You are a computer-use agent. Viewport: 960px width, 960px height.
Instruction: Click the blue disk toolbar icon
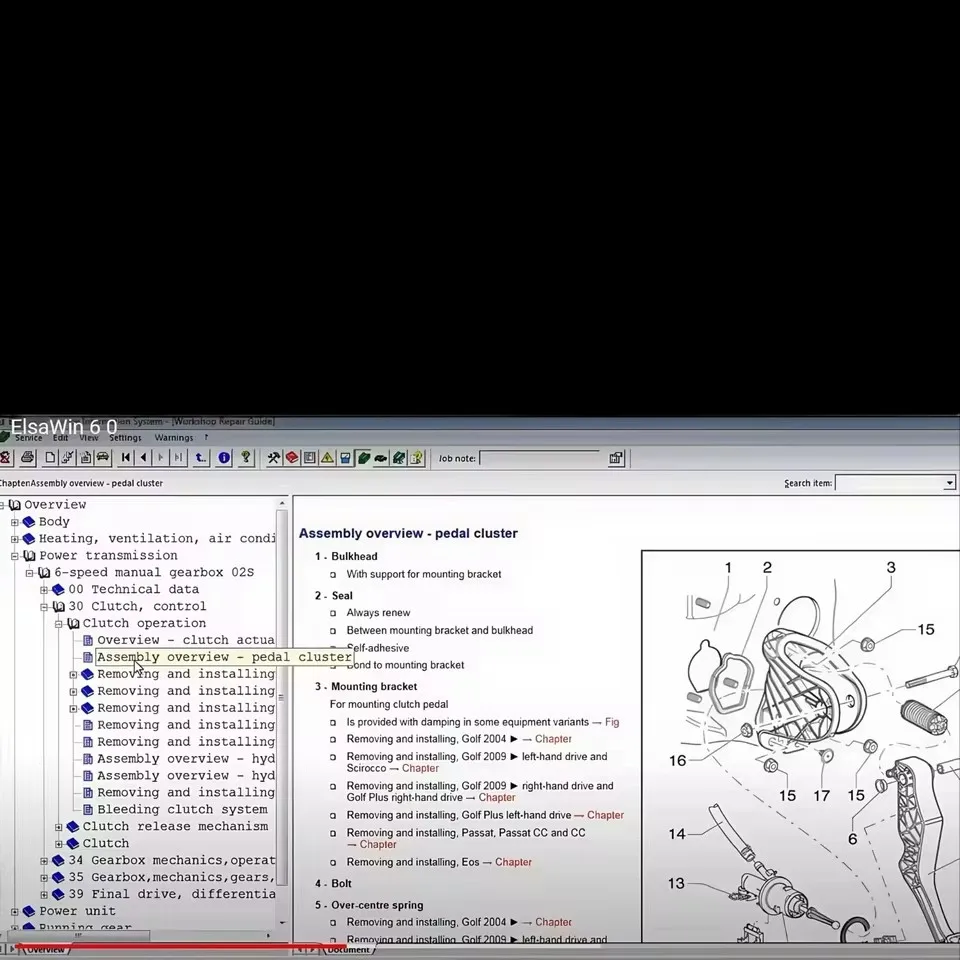tap(345, 457)
